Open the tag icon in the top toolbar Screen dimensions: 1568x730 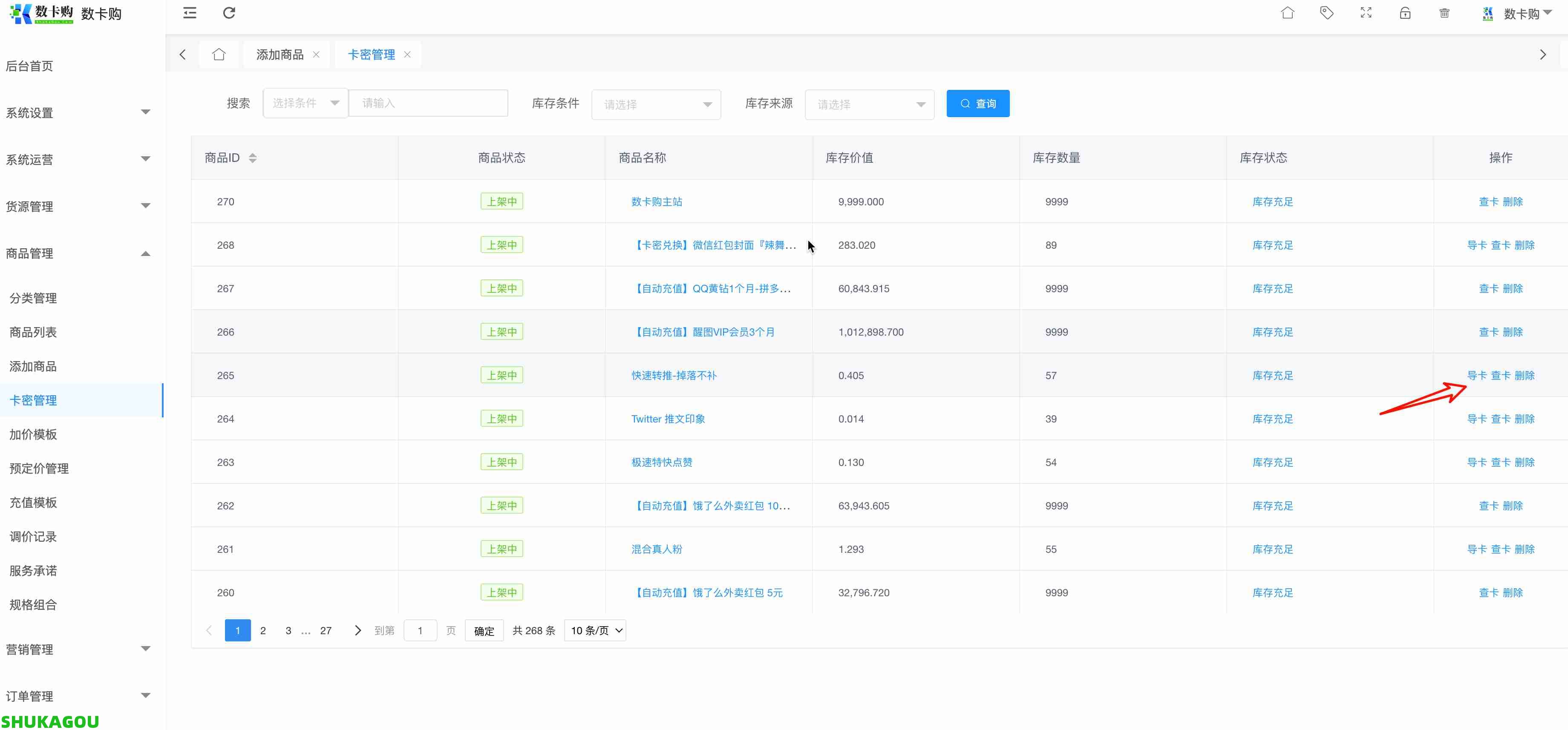pyautogui.click(x=1327, y=13)
